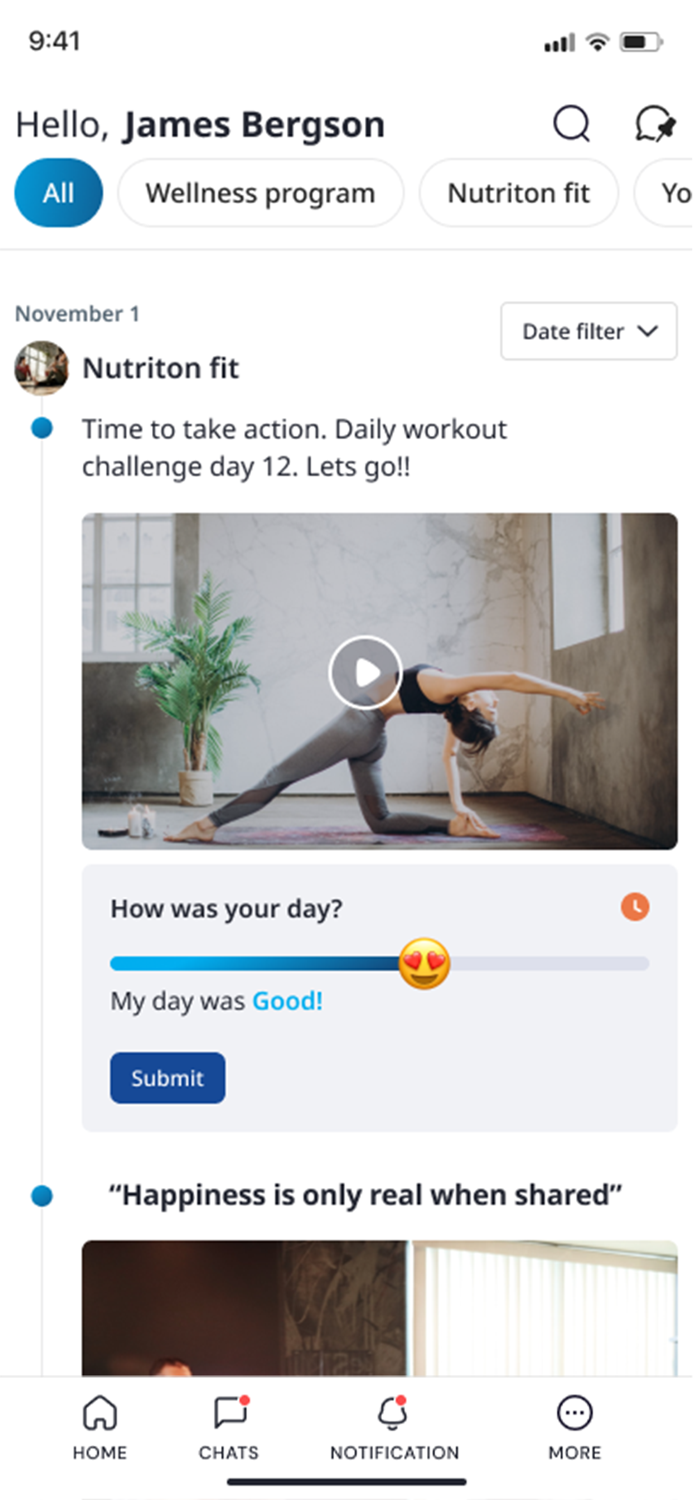Open the Nutriton fit post title
Viewport: 693px width, 1500px height.
[160, 368]
